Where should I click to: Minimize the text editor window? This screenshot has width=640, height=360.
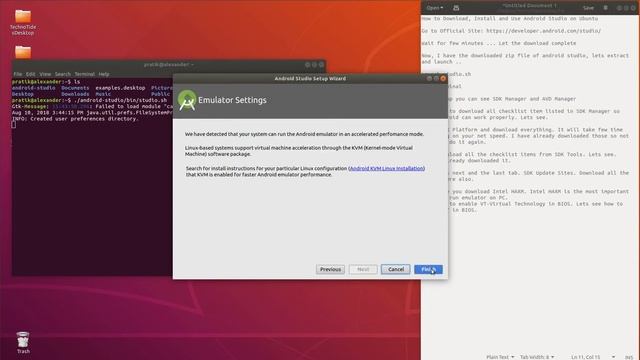click(x=619, y=8)
